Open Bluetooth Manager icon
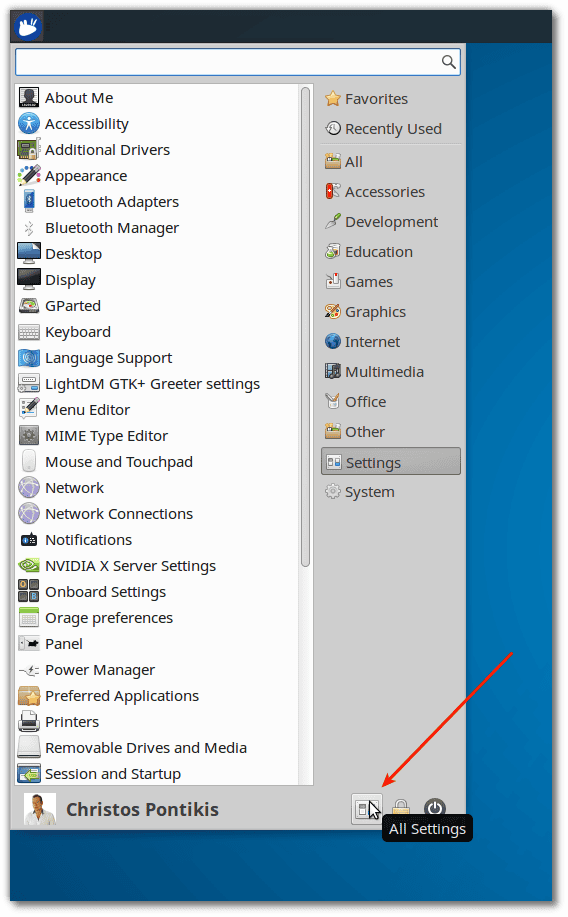 click(x=29, y=228)
